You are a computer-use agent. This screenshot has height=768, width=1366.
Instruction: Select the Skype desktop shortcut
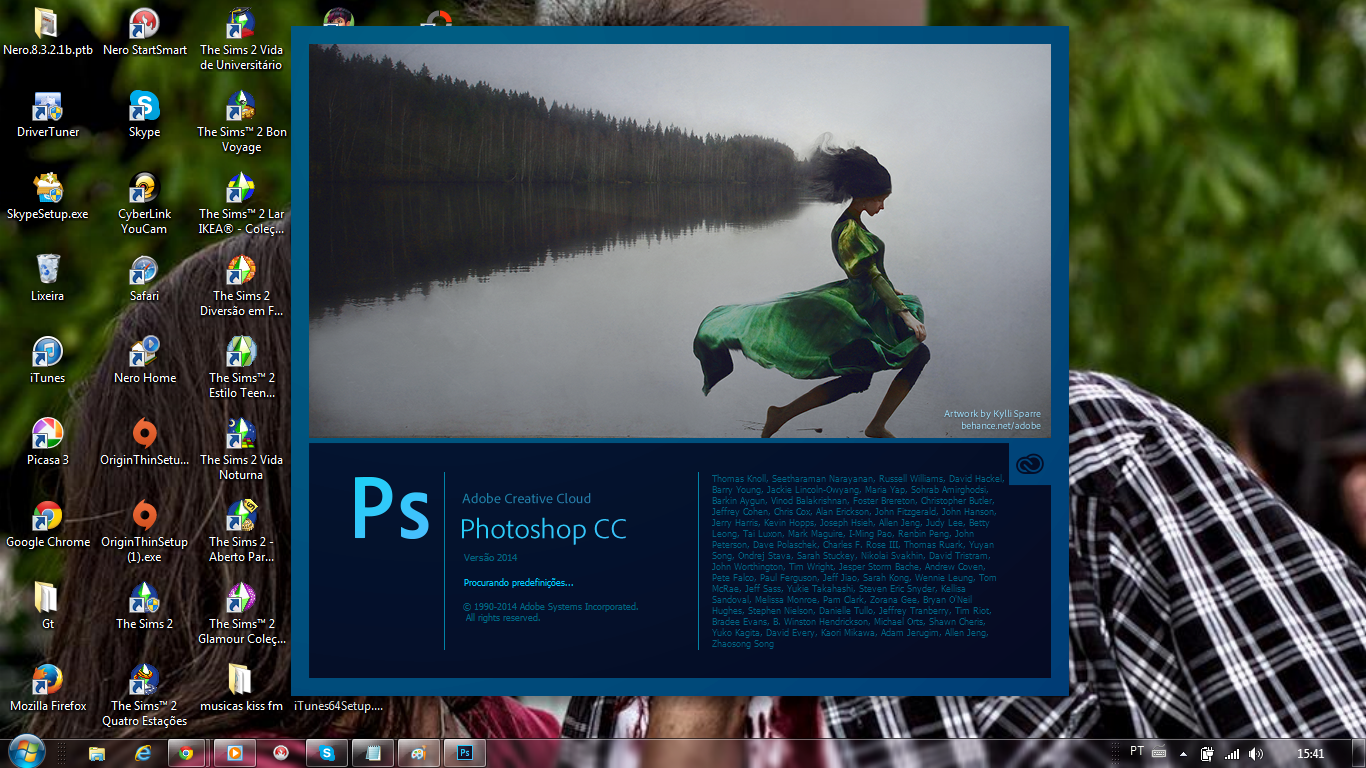(144, 113)
